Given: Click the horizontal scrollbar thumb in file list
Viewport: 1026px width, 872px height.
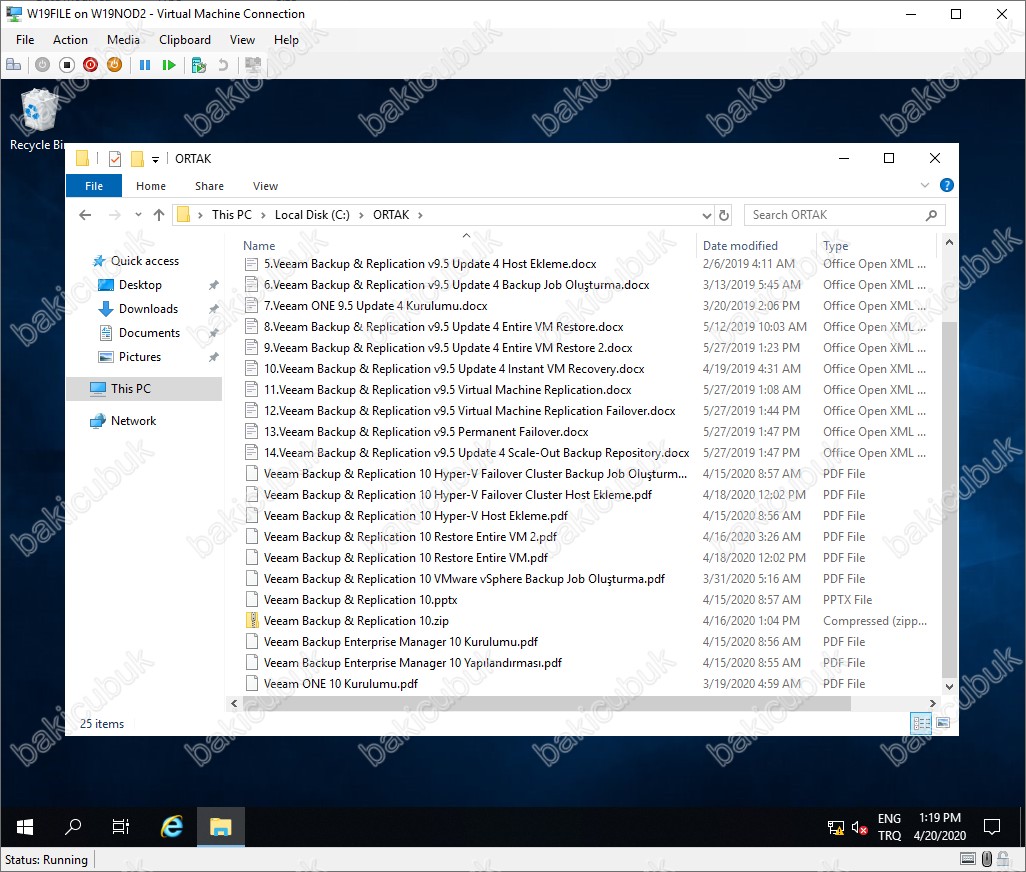Looking at the screenshot, I should click(x=546, y=703).
